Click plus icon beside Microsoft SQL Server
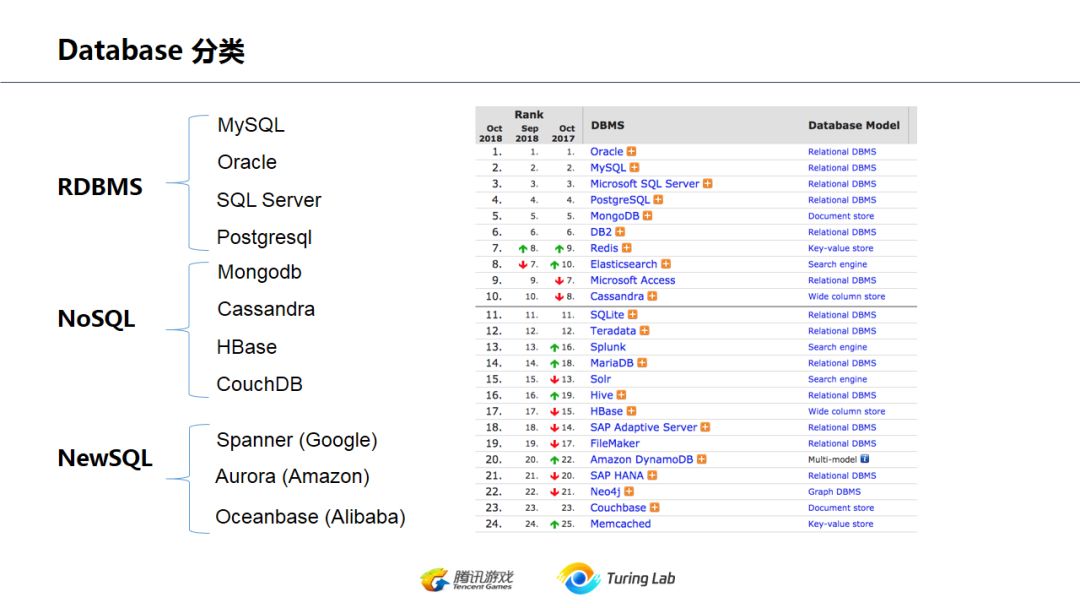Viewport: 1080px width, 608px height. [x=707, y=184]
